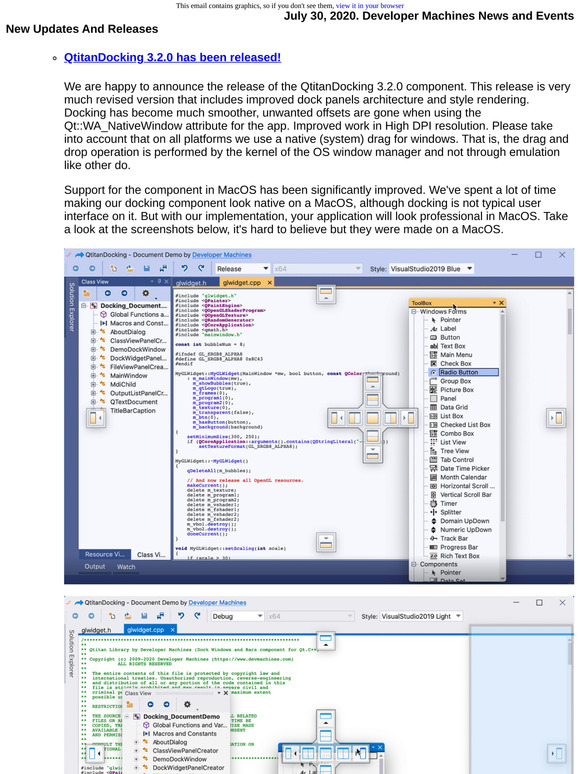This screenshot has width=580, height=774.
Task: Click the redo icon in Blue-style toolbar
Action: pos(201,269)
